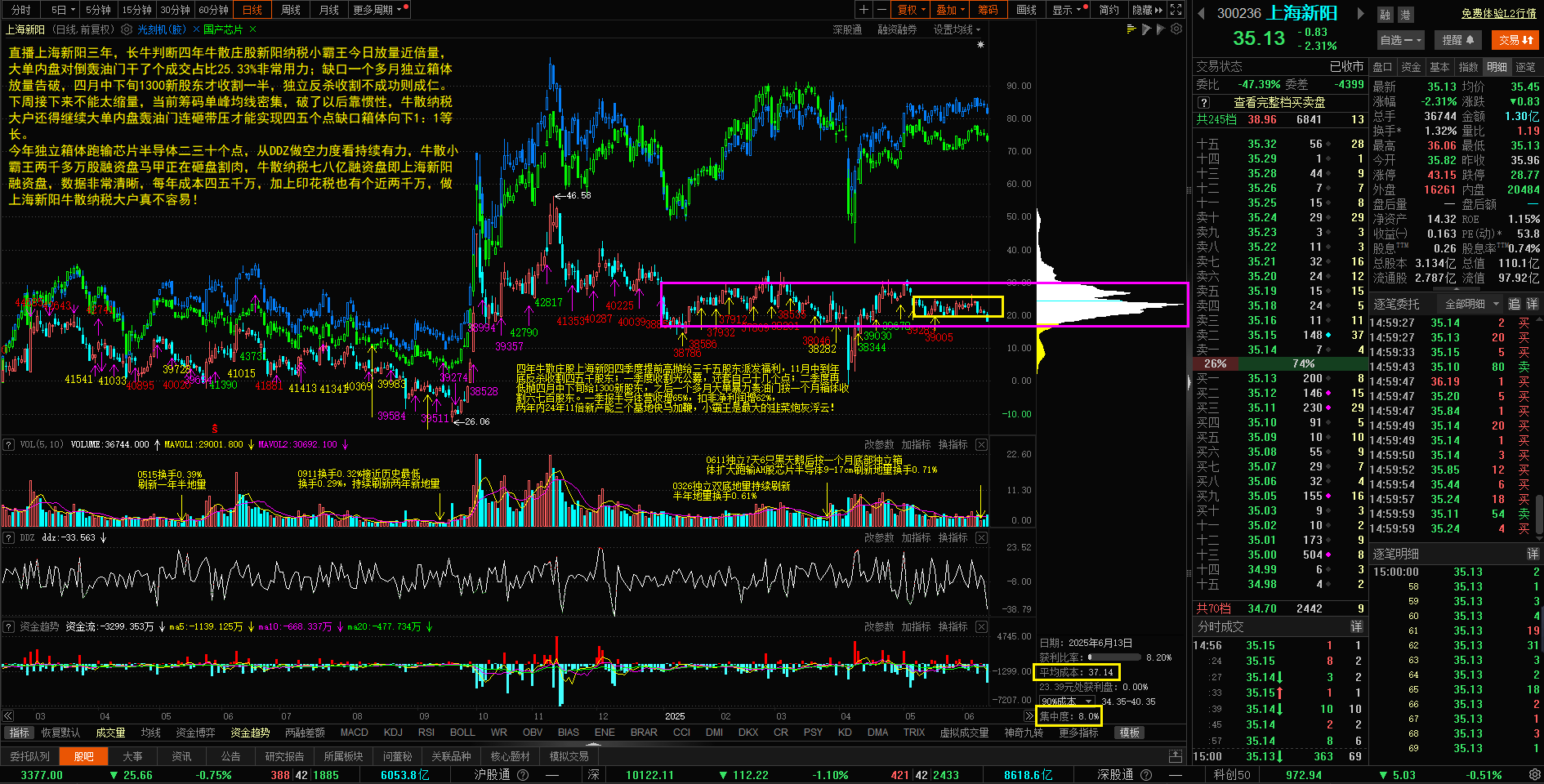Click 模板 template button
Viewport: 1544px width, 784px height.
1130,733
